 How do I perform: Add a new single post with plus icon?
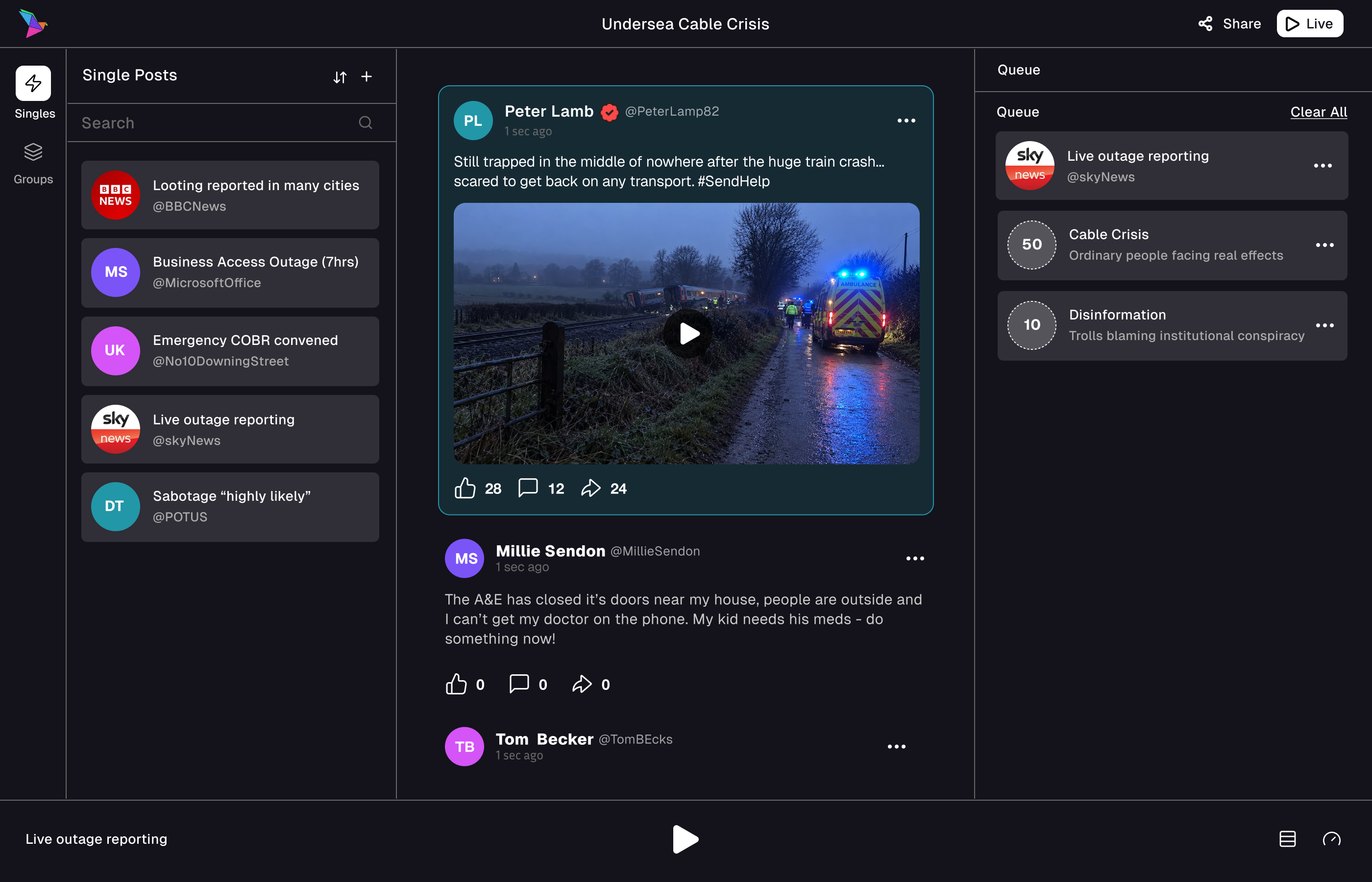[367, 76]
